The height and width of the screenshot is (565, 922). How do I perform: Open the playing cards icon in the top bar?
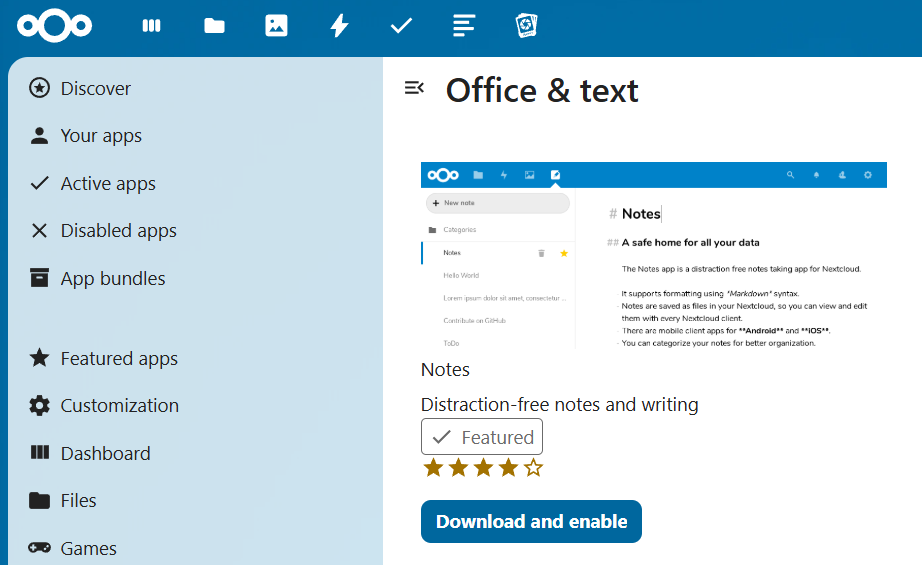point(526,26)
